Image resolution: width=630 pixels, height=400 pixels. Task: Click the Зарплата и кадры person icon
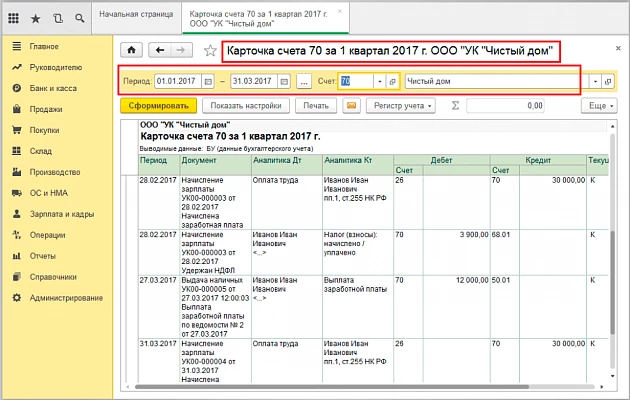(x=16, y=214)
